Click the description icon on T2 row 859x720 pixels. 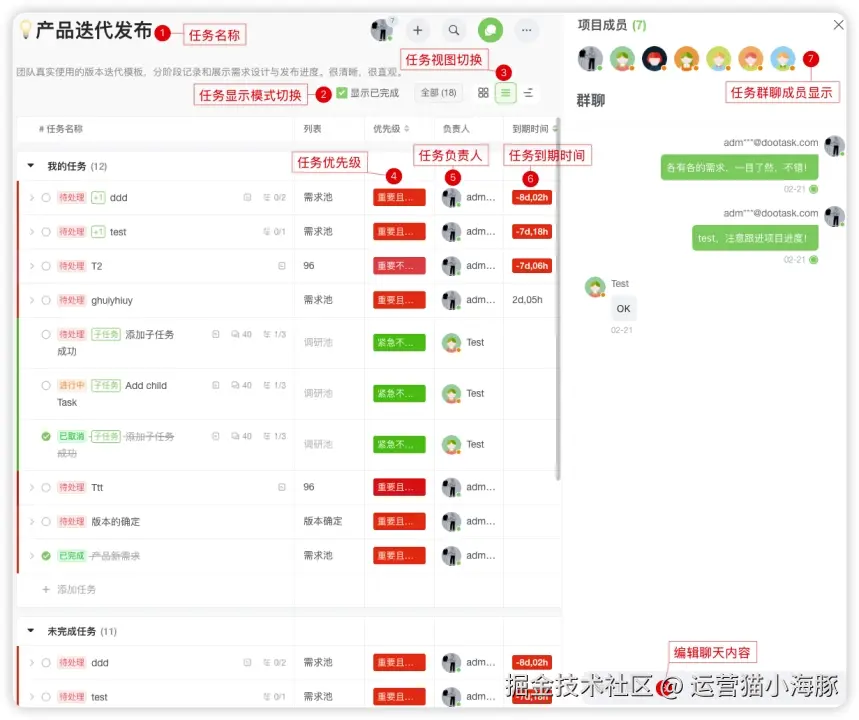coord(282,266)
